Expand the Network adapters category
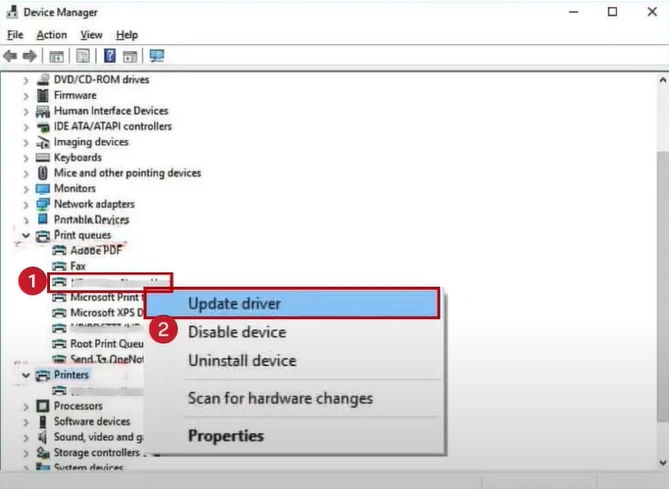The image size is (669, 489). pyautogui.click(x=27, y=204)
